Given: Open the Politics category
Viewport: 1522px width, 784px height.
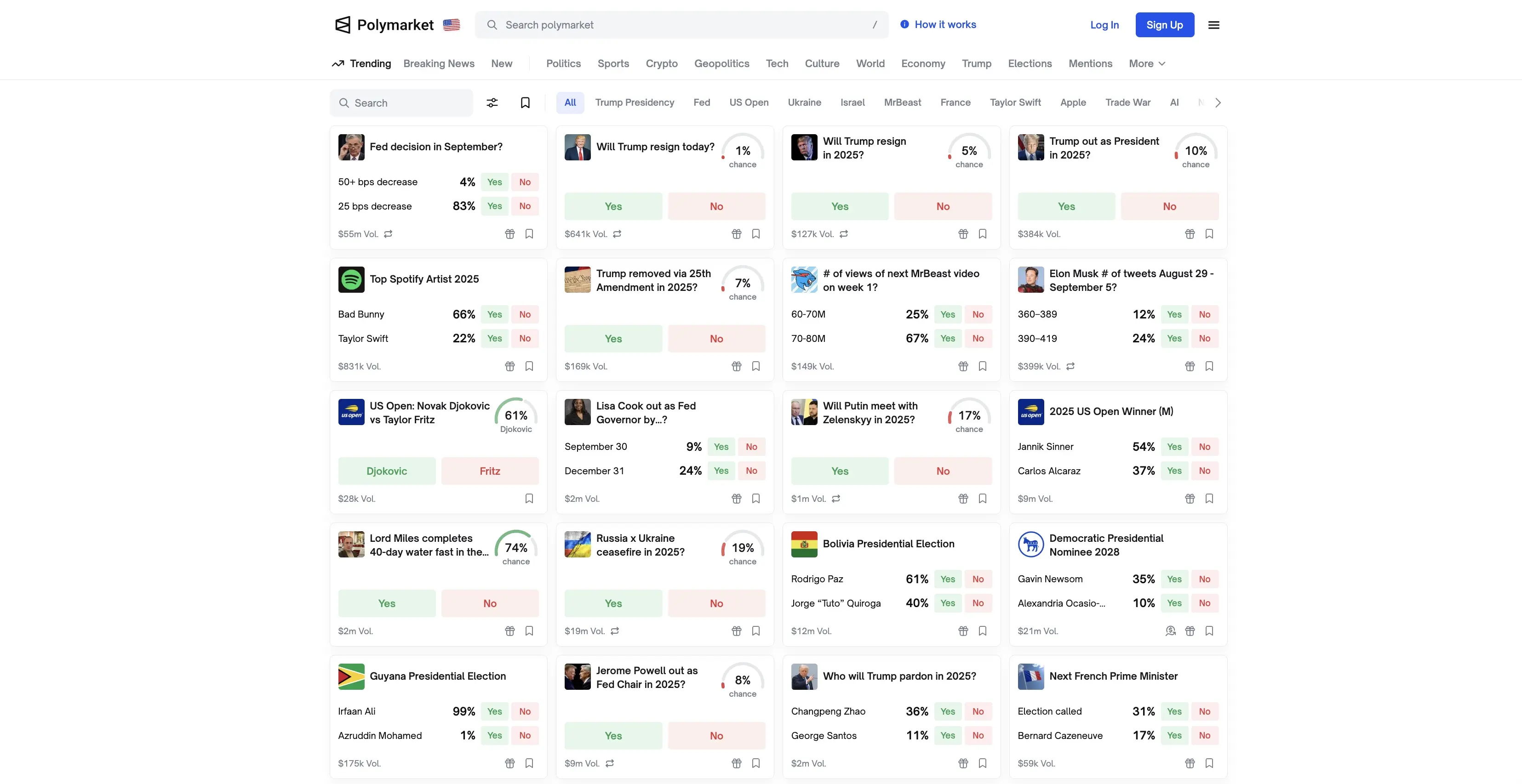Looking at the screenshot, I should 563,64.
